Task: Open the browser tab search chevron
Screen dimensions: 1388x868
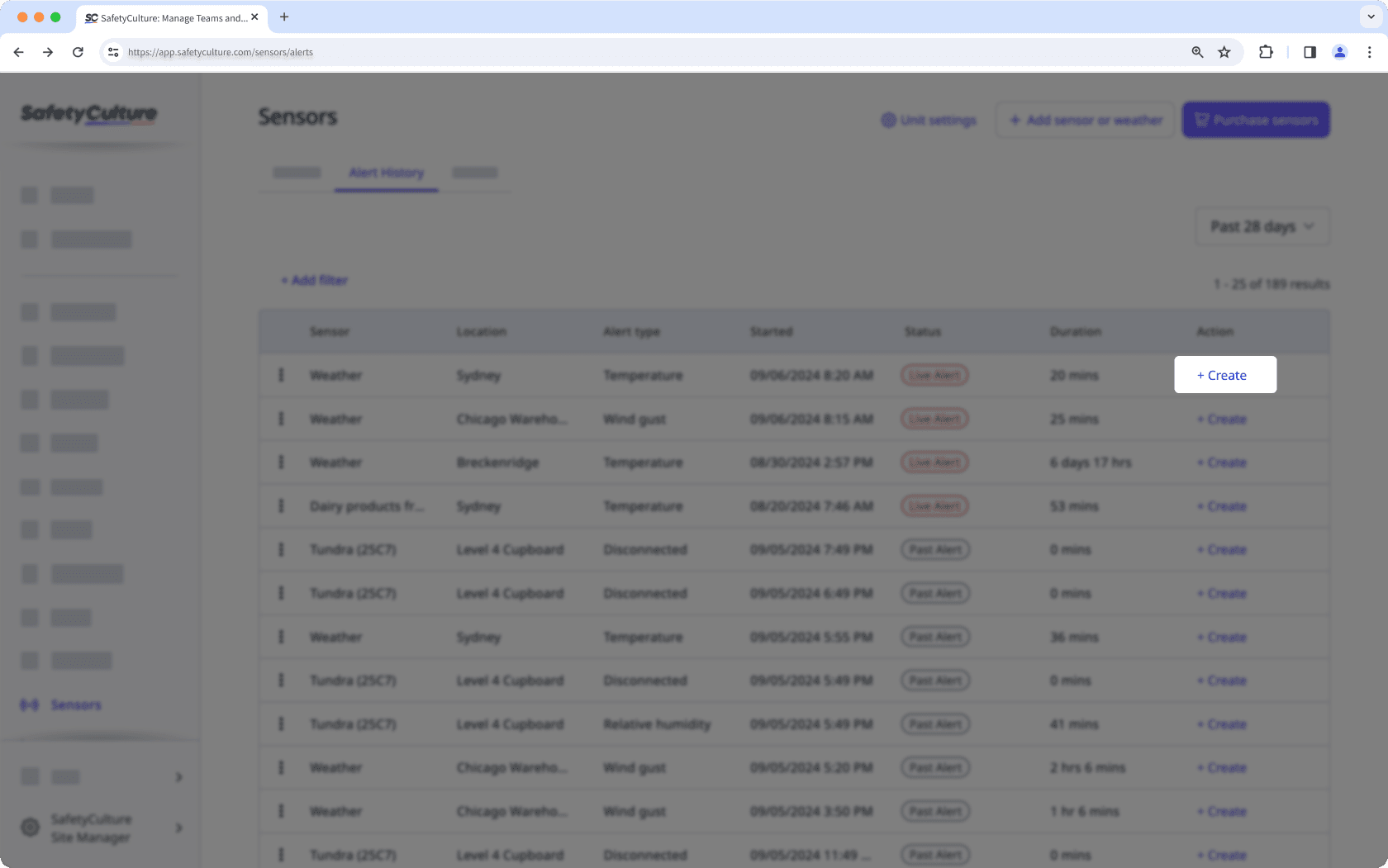Action: tap(1371, 17)
